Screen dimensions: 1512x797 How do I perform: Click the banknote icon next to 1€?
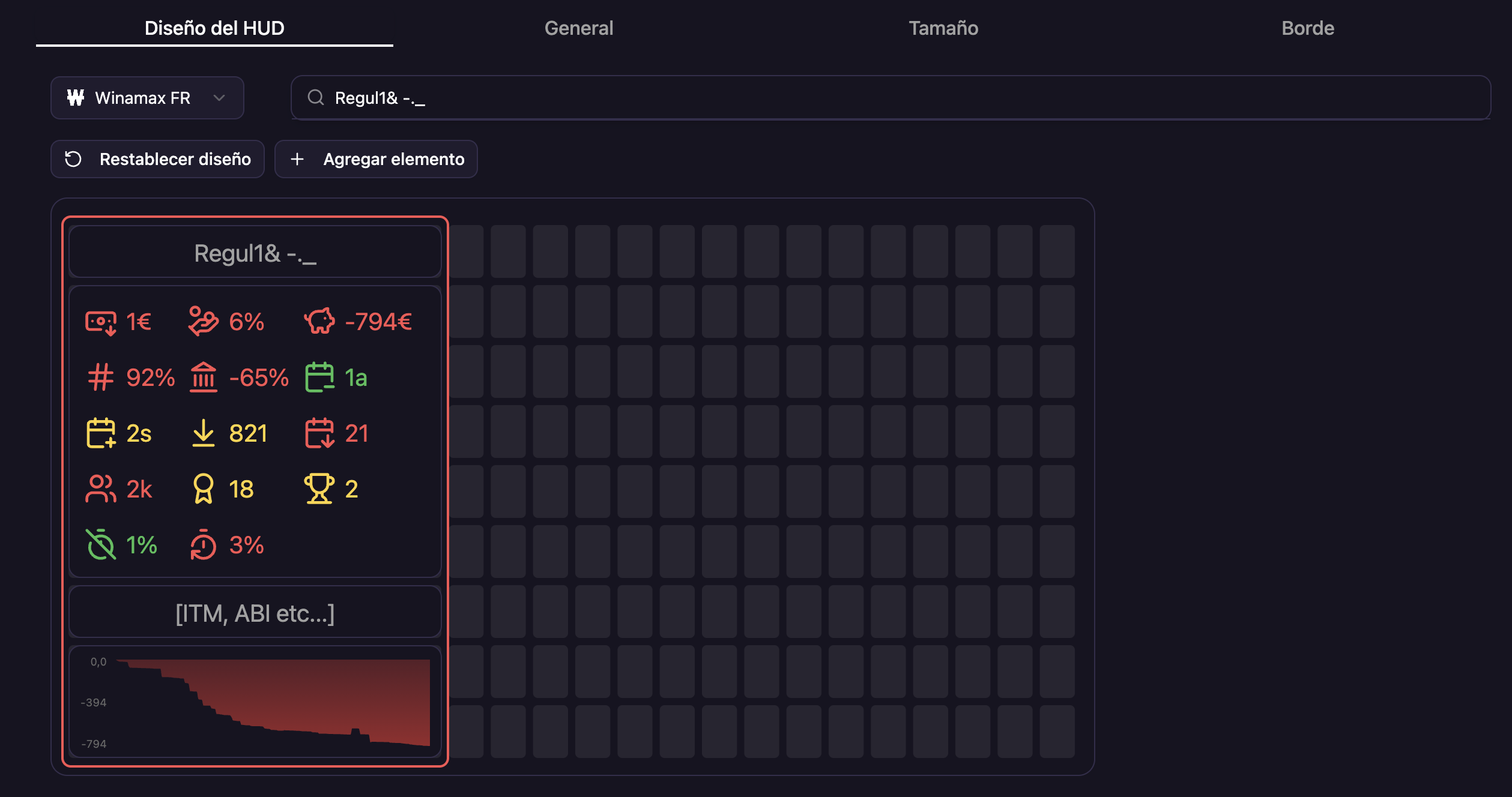click(x=101, y=322)
